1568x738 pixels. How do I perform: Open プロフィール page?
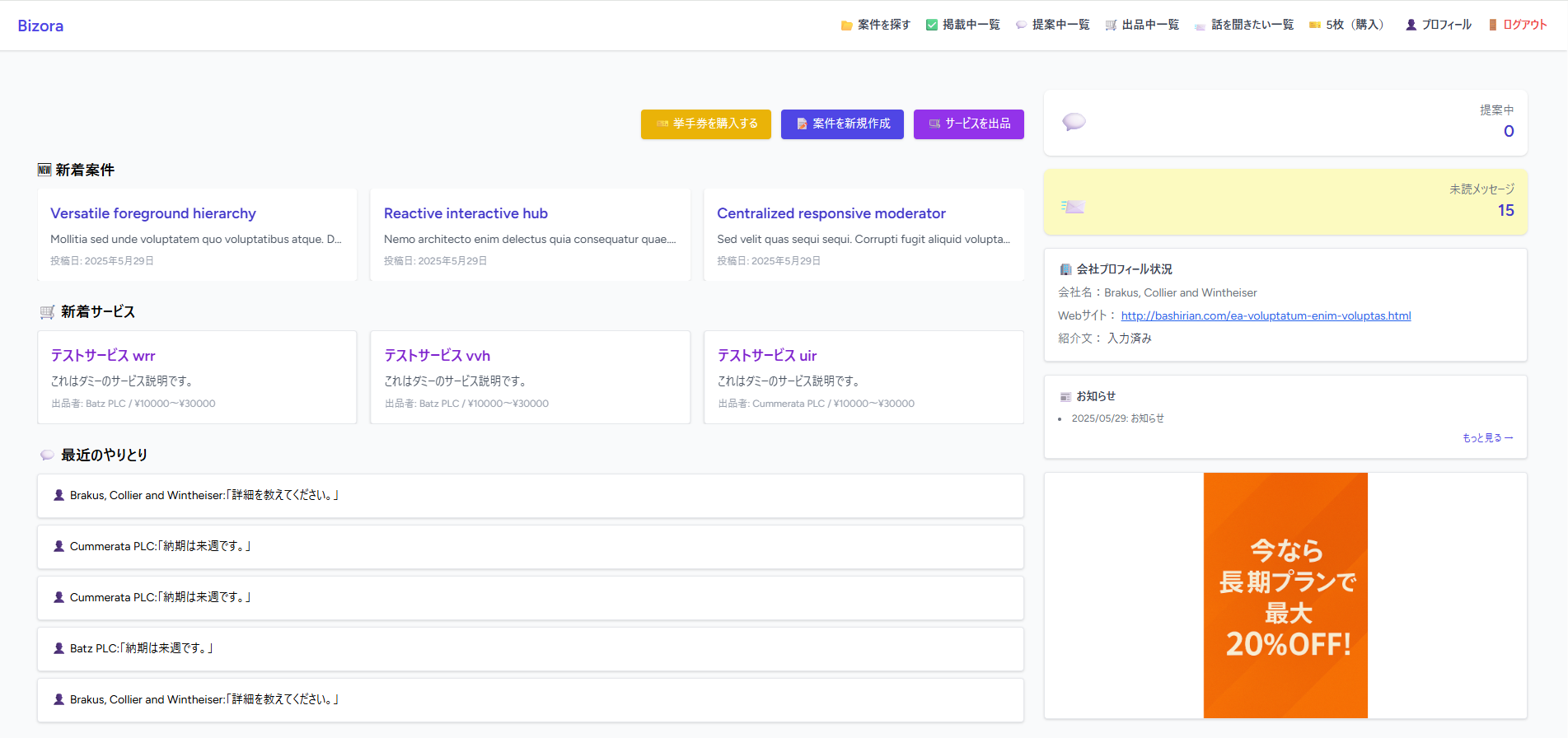tap(1446, 25)
